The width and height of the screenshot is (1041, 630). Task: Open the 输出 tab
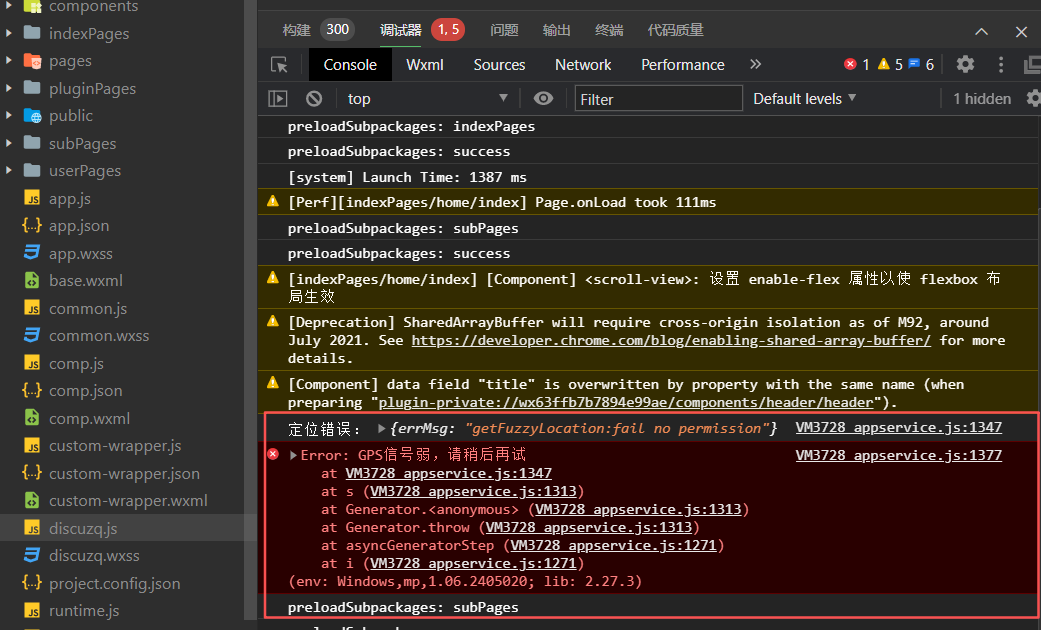tap(556, 30)
